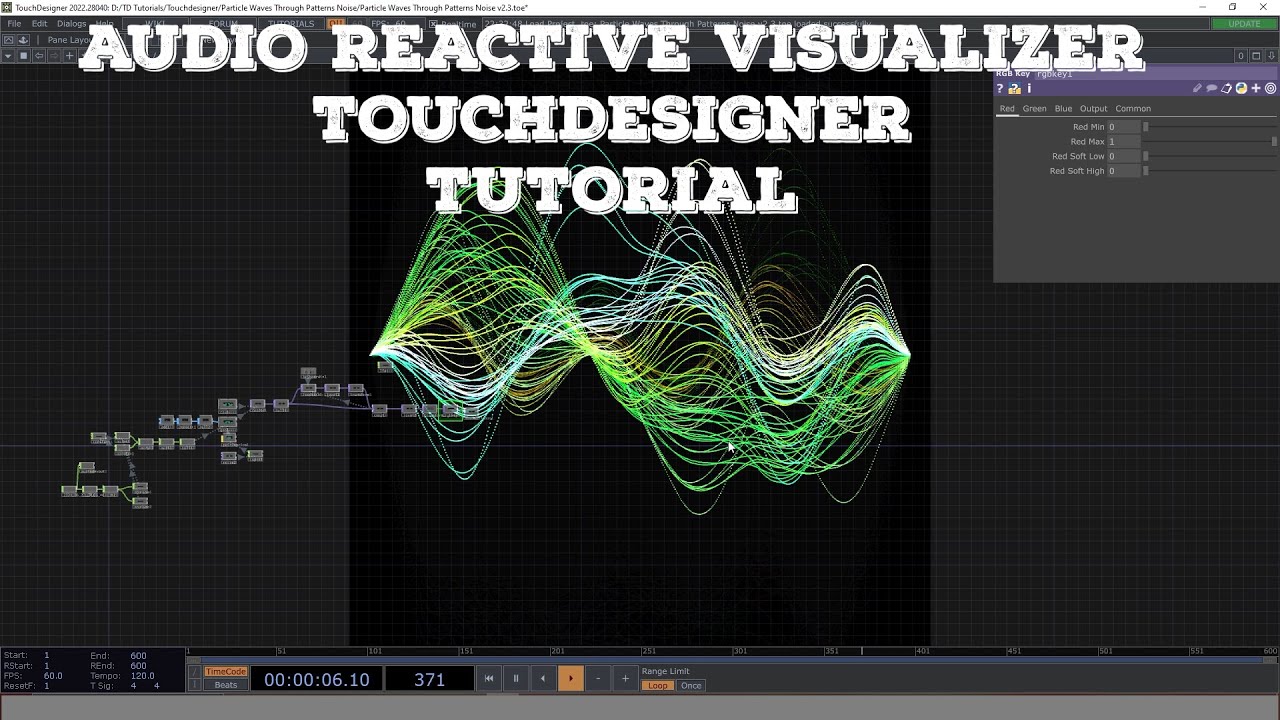Click the green UPDATE button
The width and height of the screenshot is (1280, 720).
1244,24
